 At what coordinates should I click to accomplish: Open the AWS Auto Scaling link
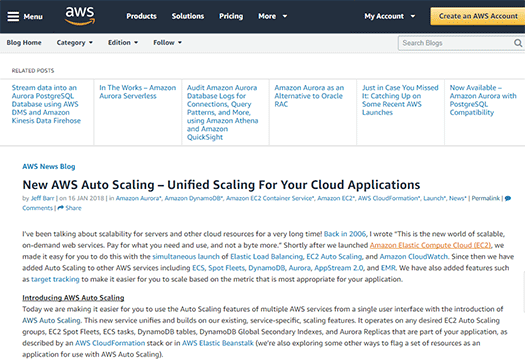(x=52, y=320)
